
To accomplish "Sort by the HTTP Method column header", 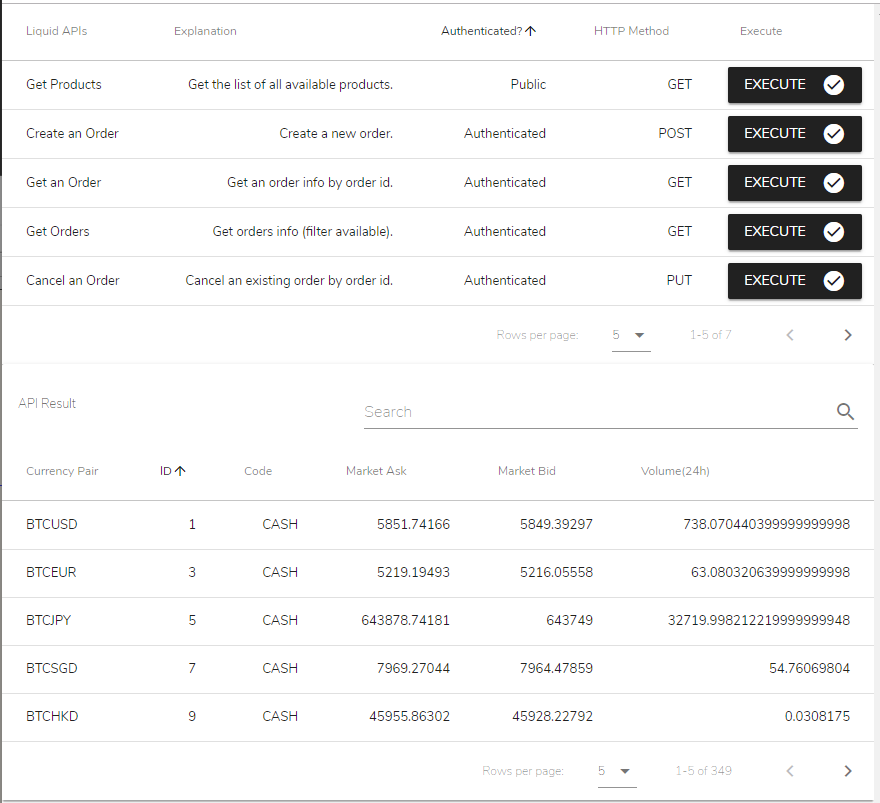I will tap(631, 31).
